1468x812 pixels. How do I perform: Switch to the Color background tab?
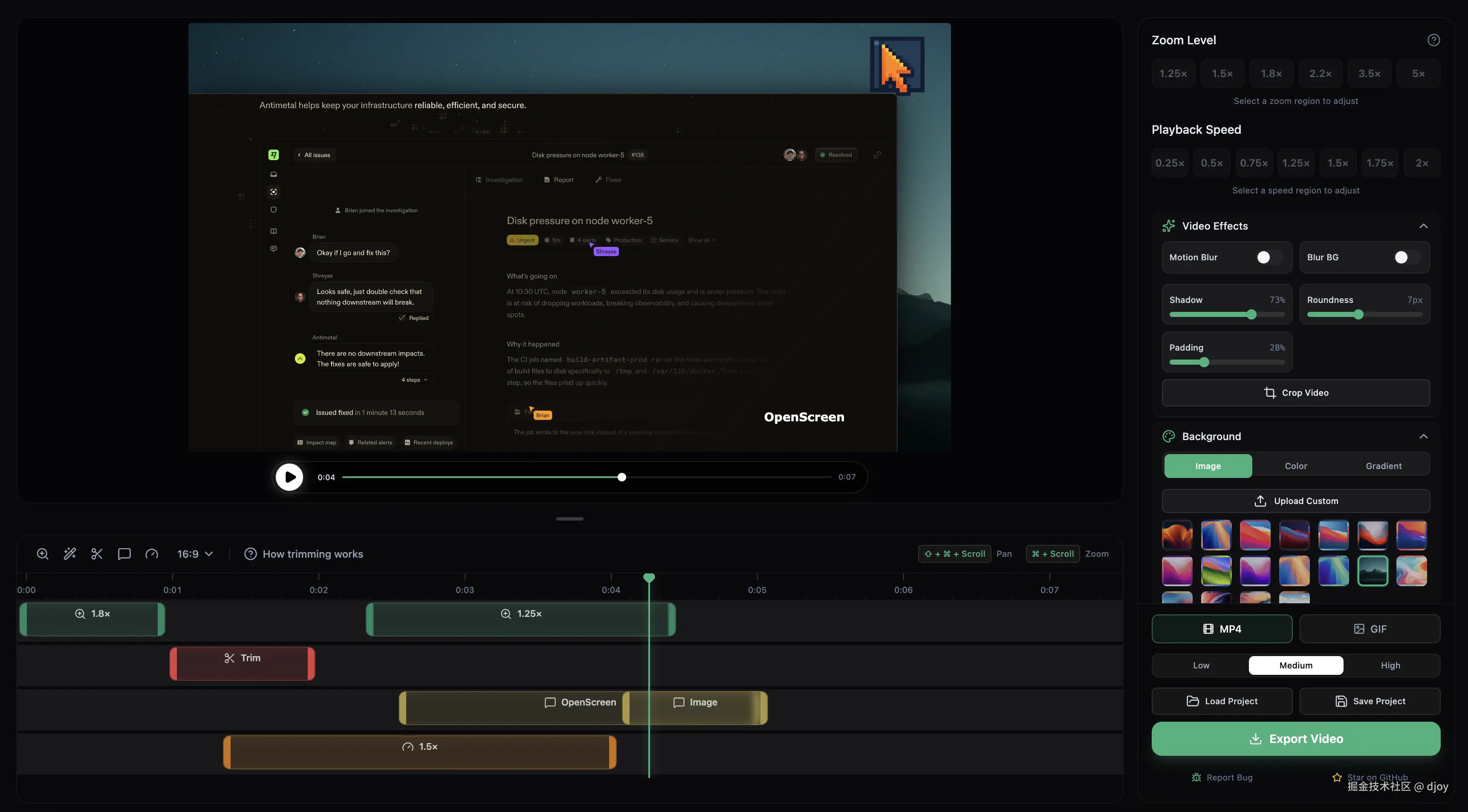coord(1295,466)
